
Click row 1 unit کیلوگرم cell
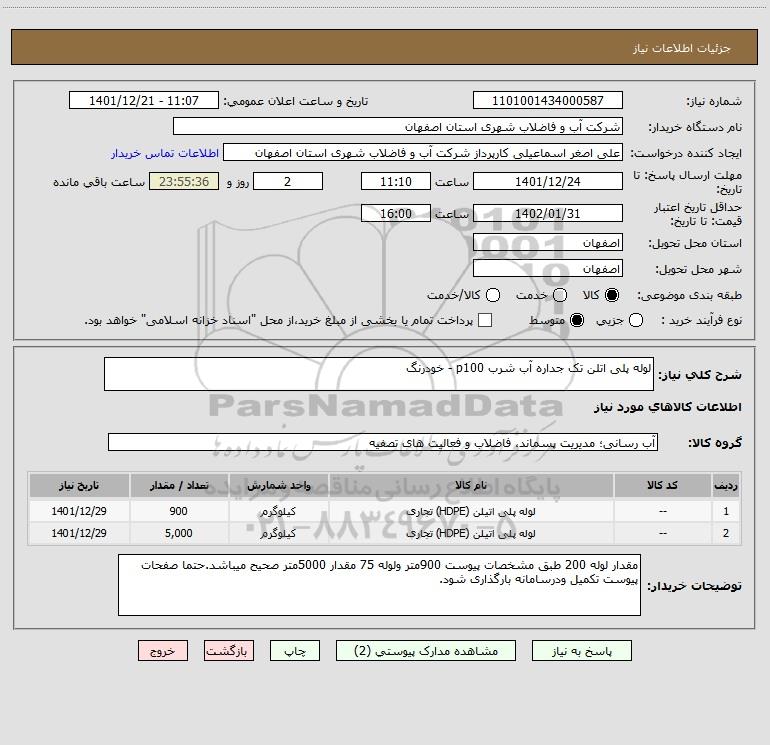[x=278, y=511]
